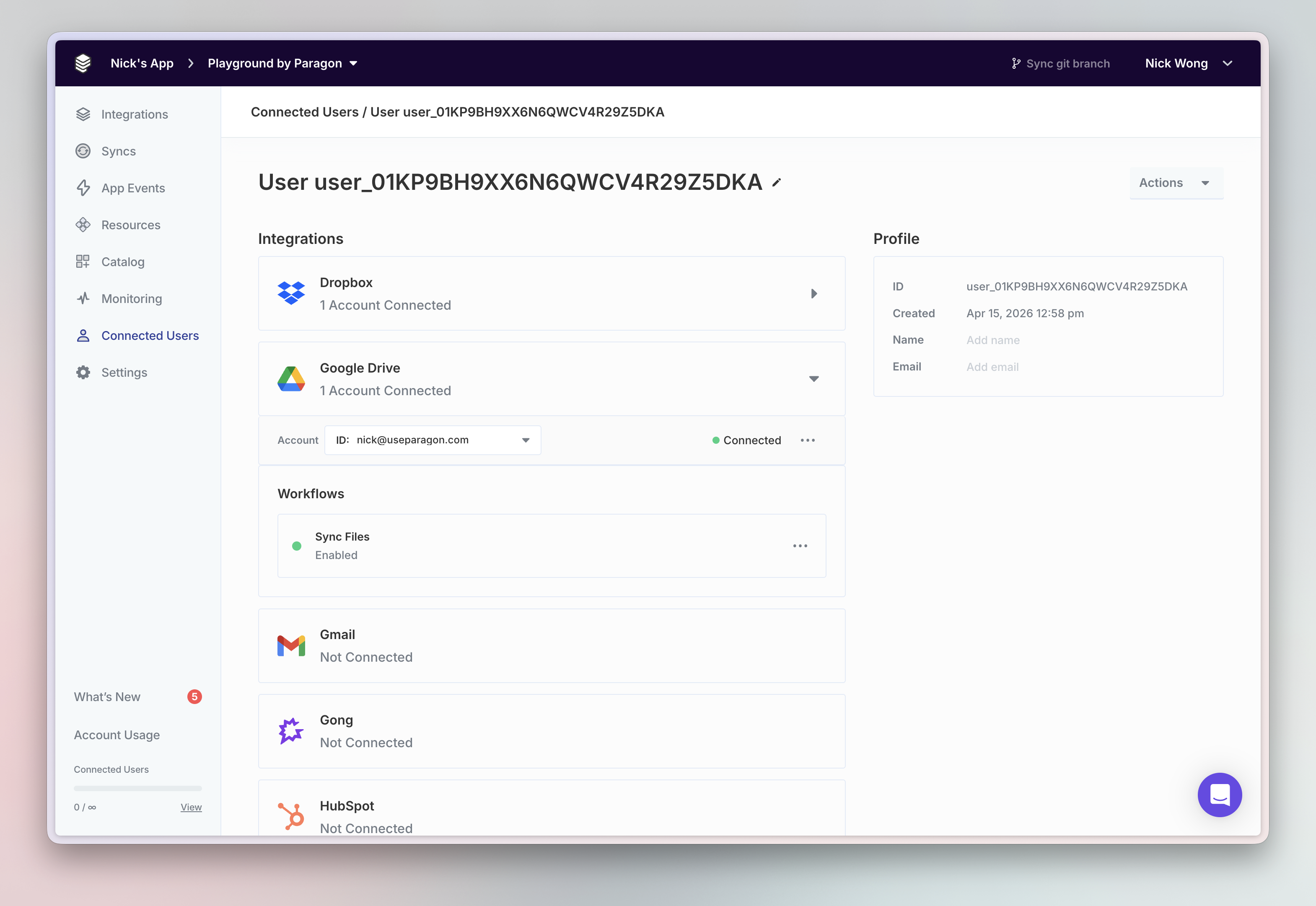Collapse the Google Drive integration

813,379
